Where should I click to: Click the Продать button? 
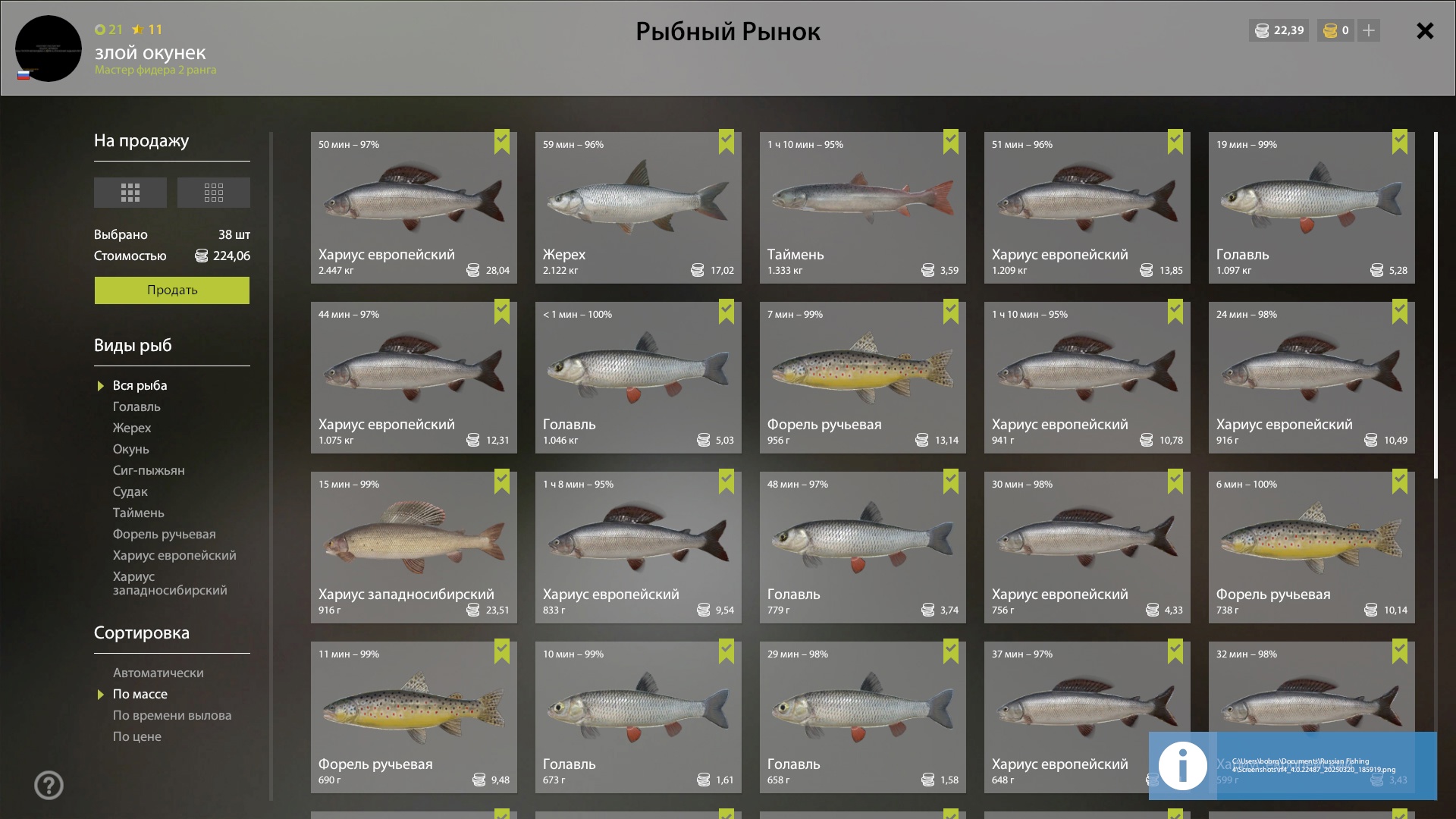click(x=172, y=290)
